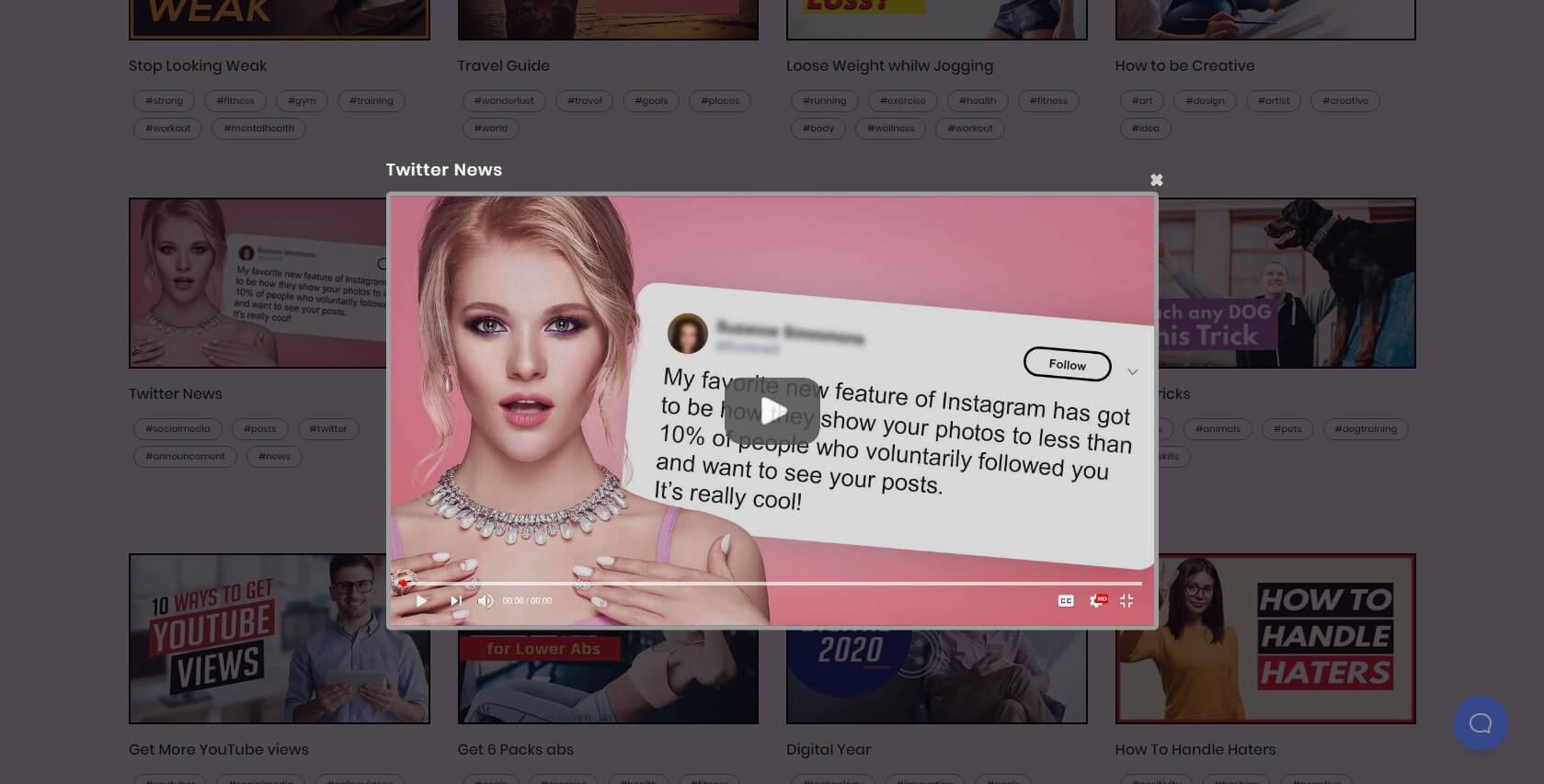The image size is (1544, 784).
Task: Select the #posts tag
Action: click(x=260, y=429)
